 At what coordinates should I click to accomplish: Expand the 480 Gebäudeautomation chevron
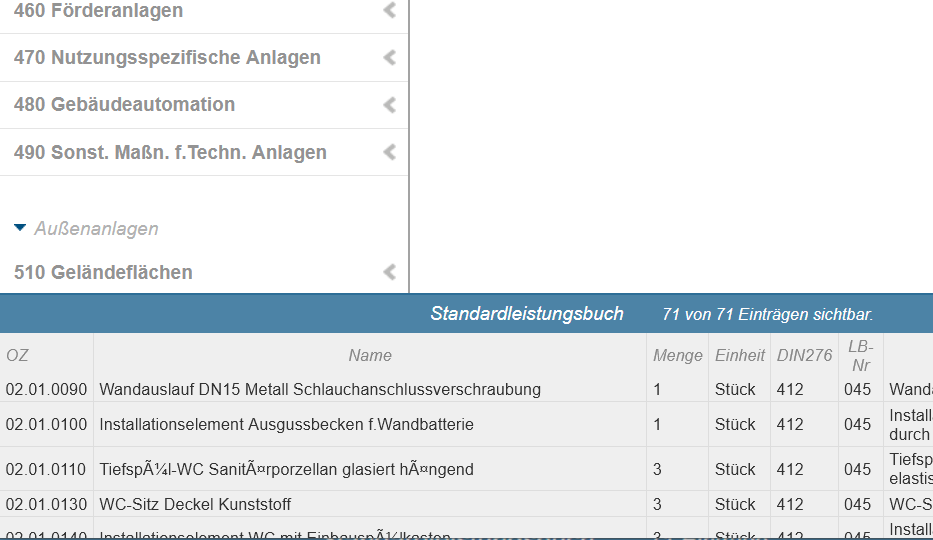pos(390,105)
